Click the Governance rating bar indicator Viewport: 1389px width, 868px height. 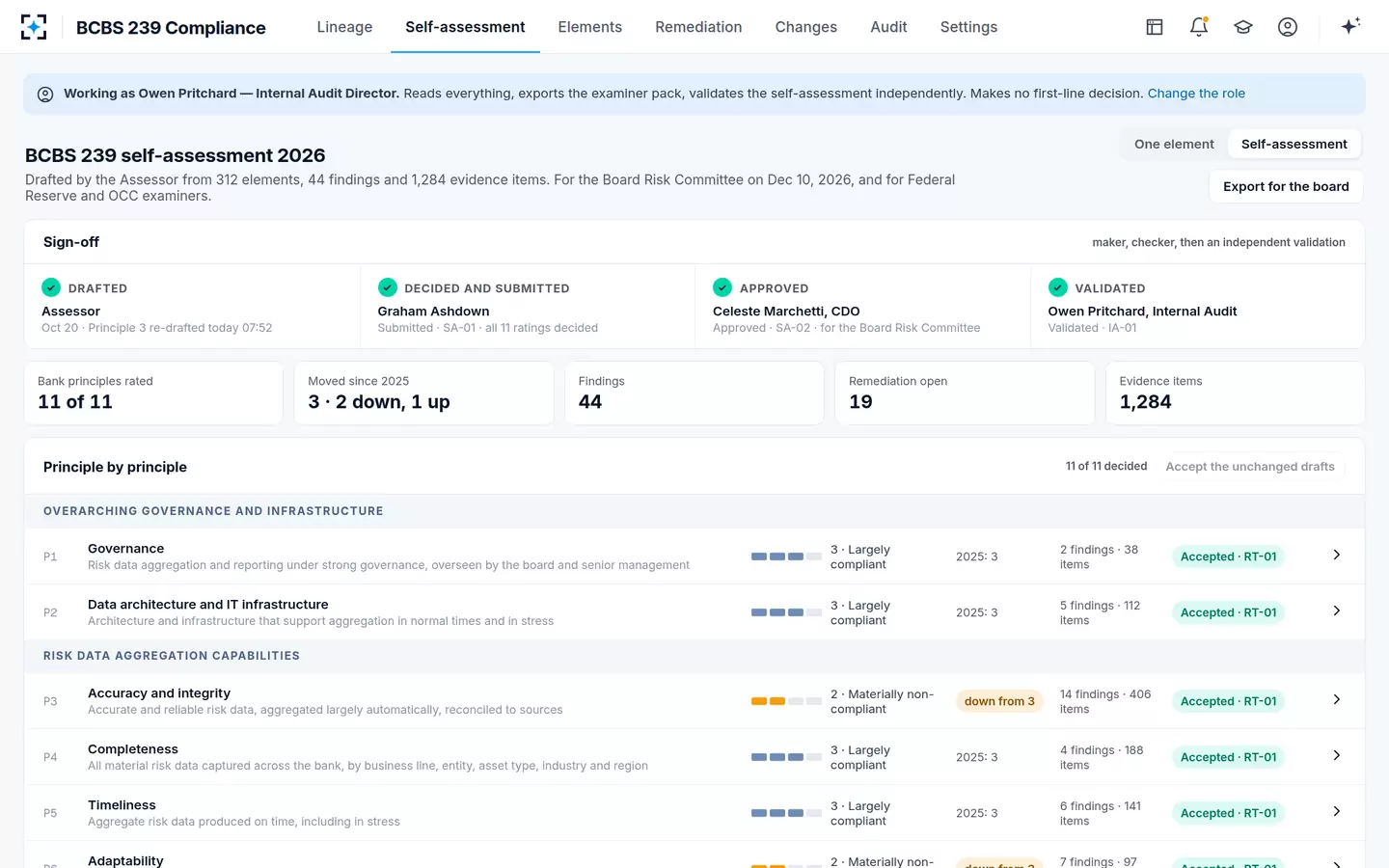pyautogui.click(x=786, y=556)
